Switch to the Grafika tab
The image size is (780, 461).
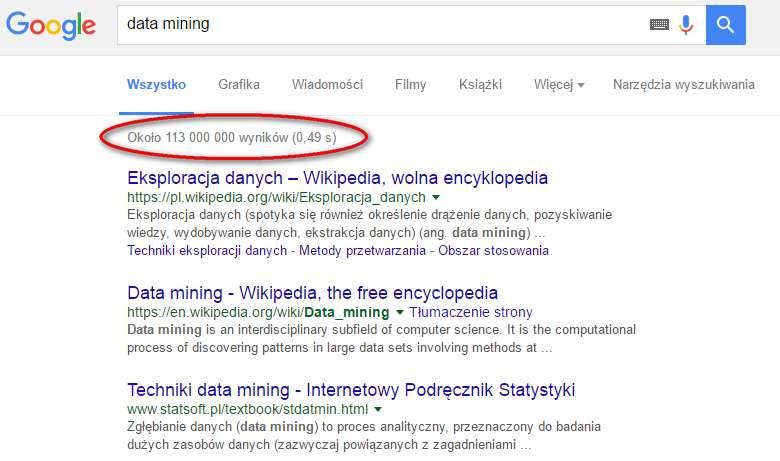239,85
